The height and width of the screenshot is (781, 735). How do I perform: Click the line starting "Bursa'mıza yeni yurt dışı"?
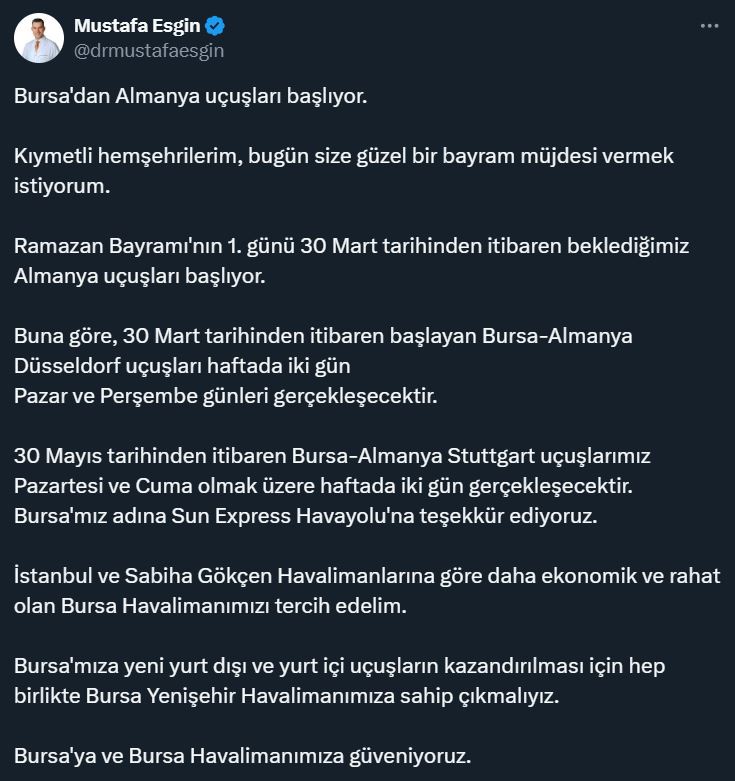point(340,666)
